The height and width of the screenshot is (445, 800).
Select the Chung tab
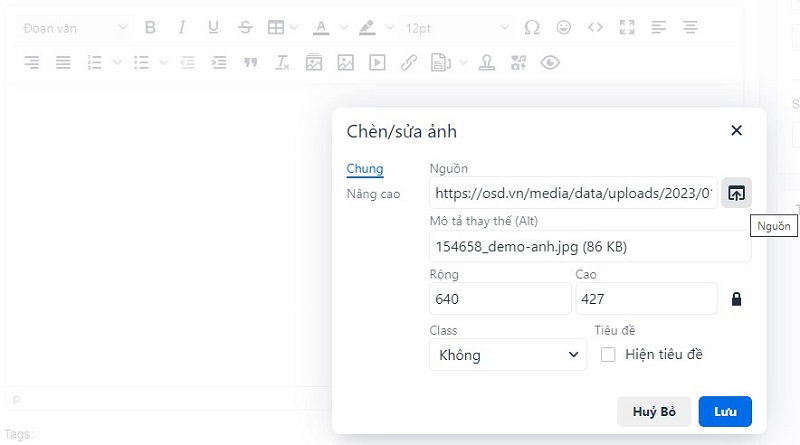(364, 169)
